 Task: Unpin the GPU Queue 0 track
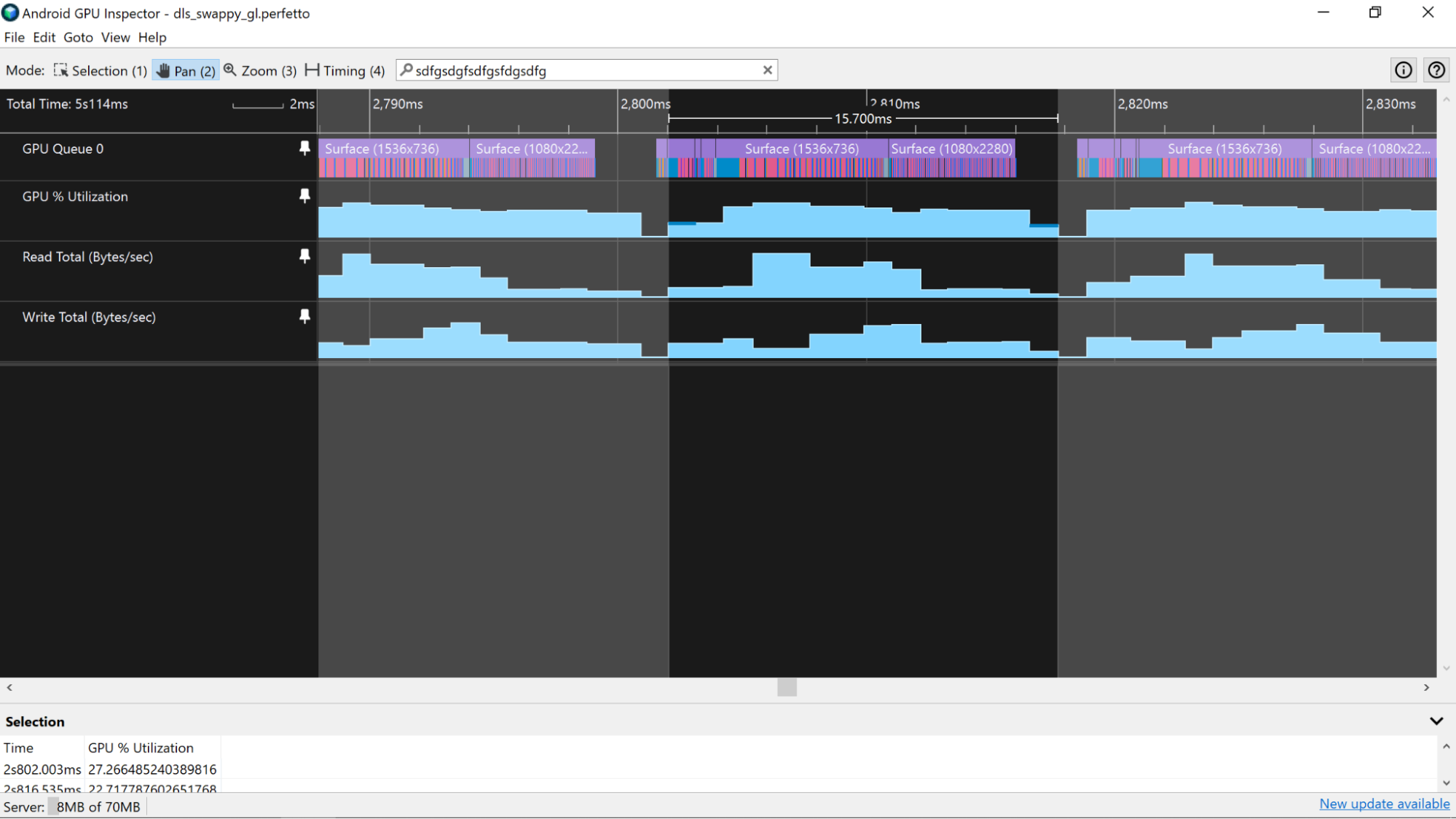click(x=304, y=149)
